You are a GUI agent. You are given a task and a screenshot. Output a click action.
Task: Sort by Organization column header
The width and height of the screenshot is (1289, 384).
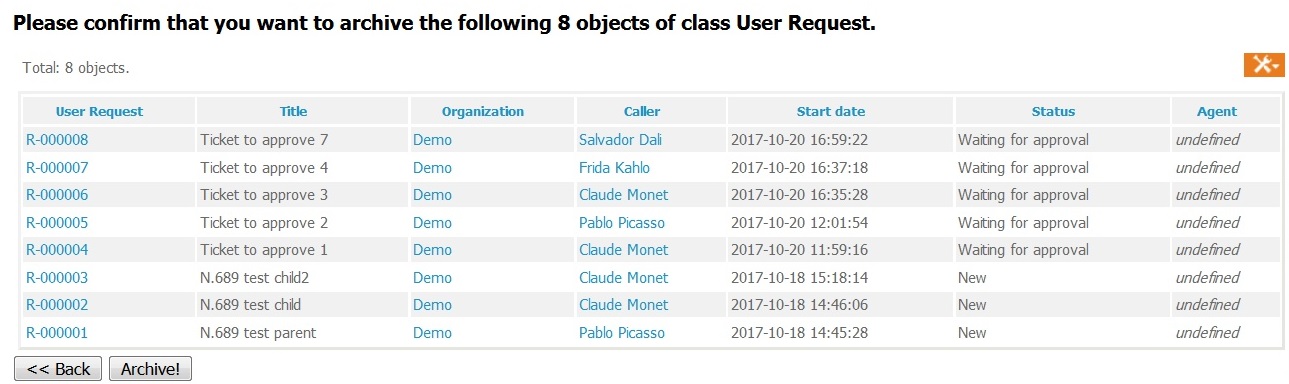(483, 112)
